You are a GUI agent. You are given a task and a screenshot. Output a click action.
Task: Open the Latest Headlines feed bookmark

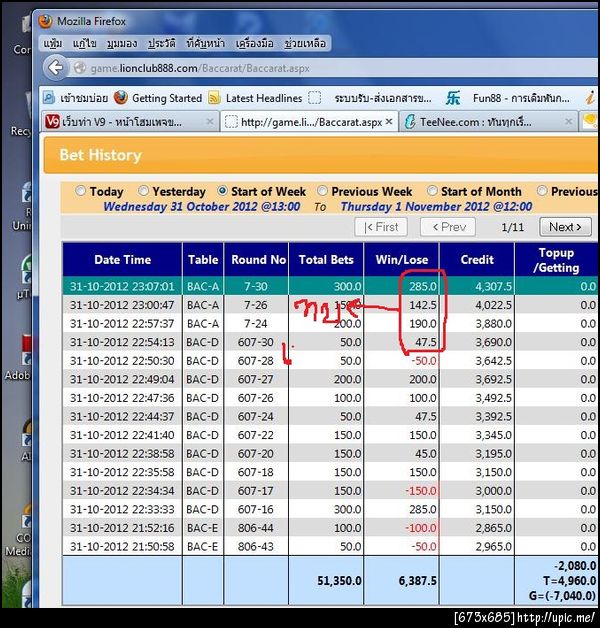point(255,98)
